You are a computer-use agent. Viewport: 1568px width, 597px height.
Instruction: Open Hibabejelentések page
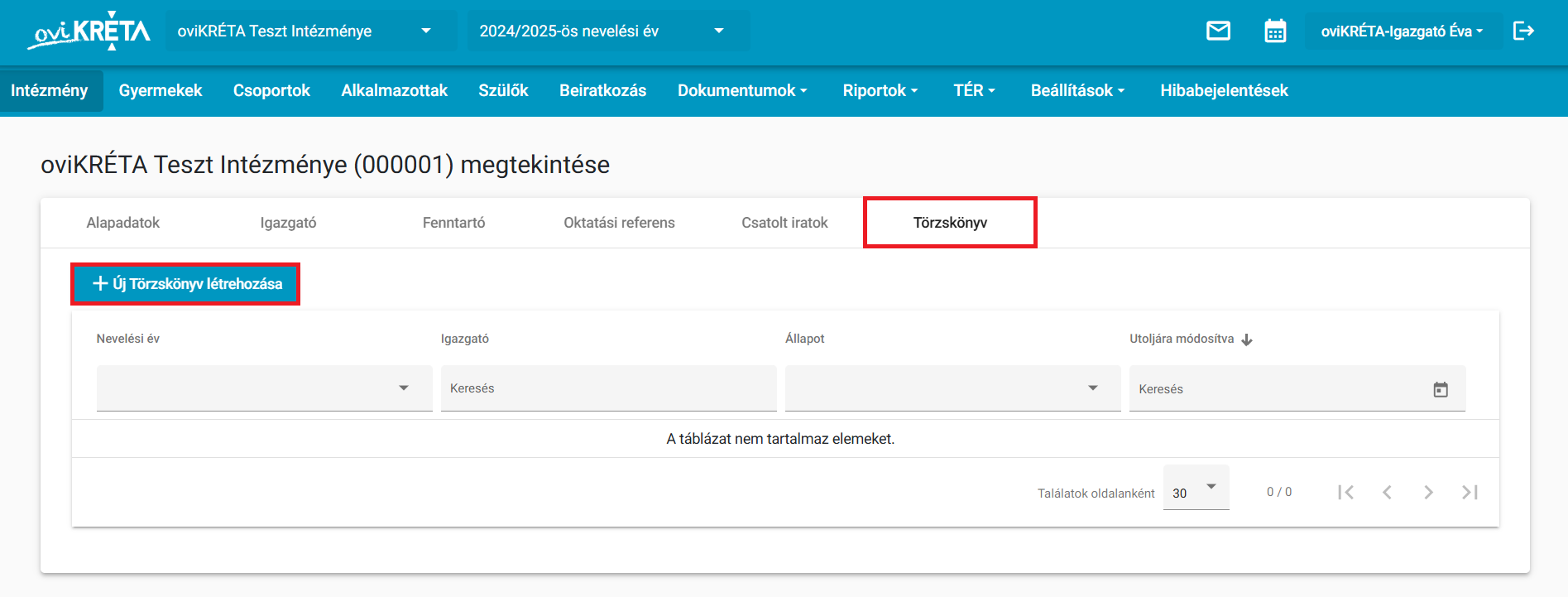click(x=1224, y=91)
